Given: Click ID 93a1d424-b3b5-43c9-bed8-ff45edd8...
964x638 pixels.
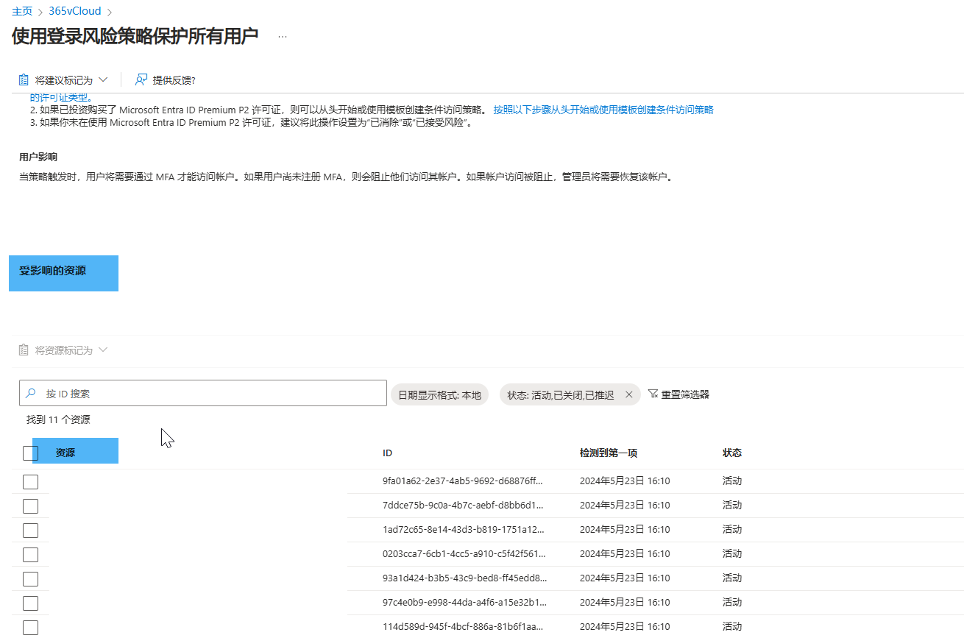Looking at the screenshot, I should [x=464, y=578].
